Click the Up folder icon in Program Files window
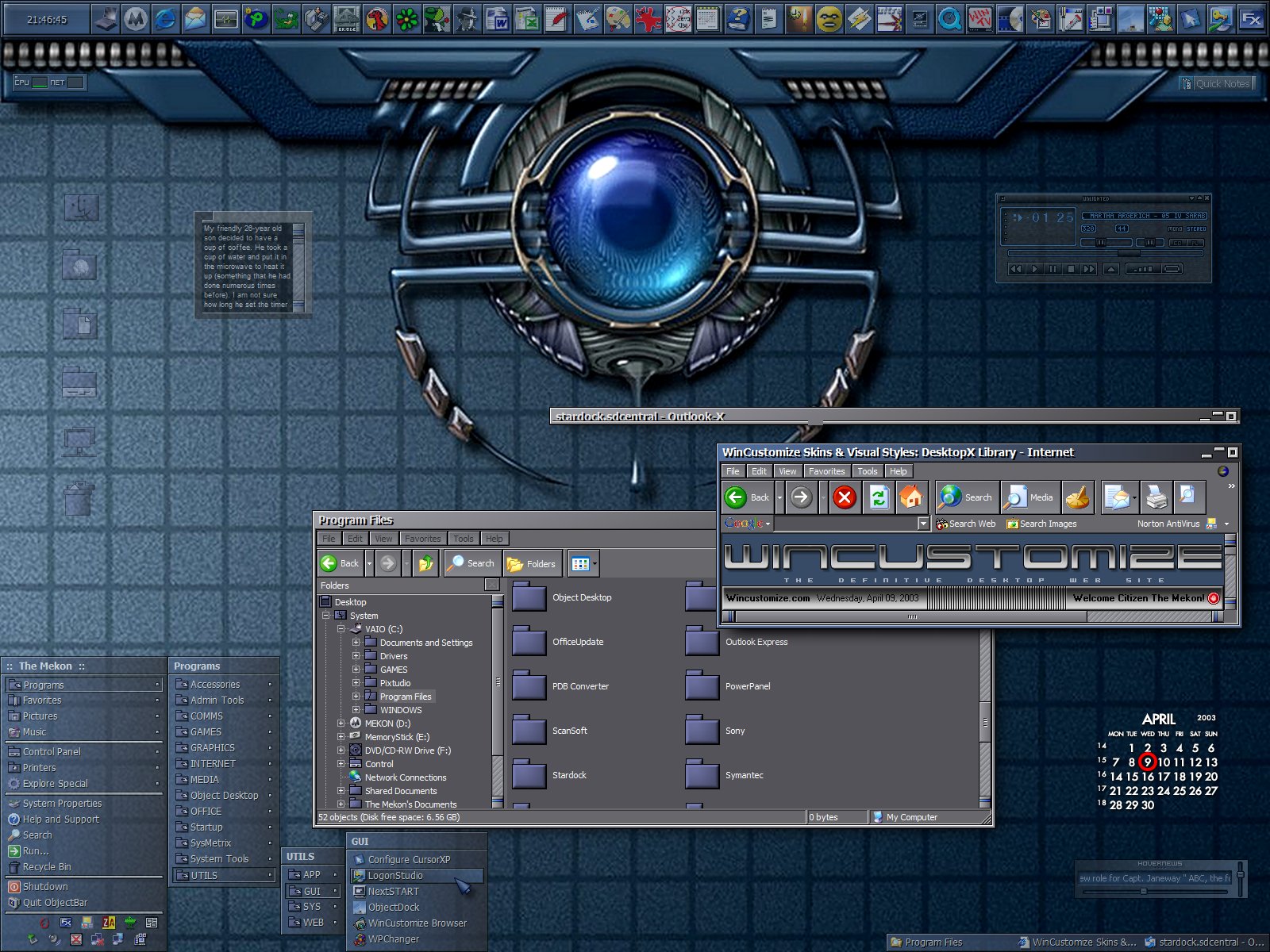1270x952 pixels. click(x=426, y=563)
